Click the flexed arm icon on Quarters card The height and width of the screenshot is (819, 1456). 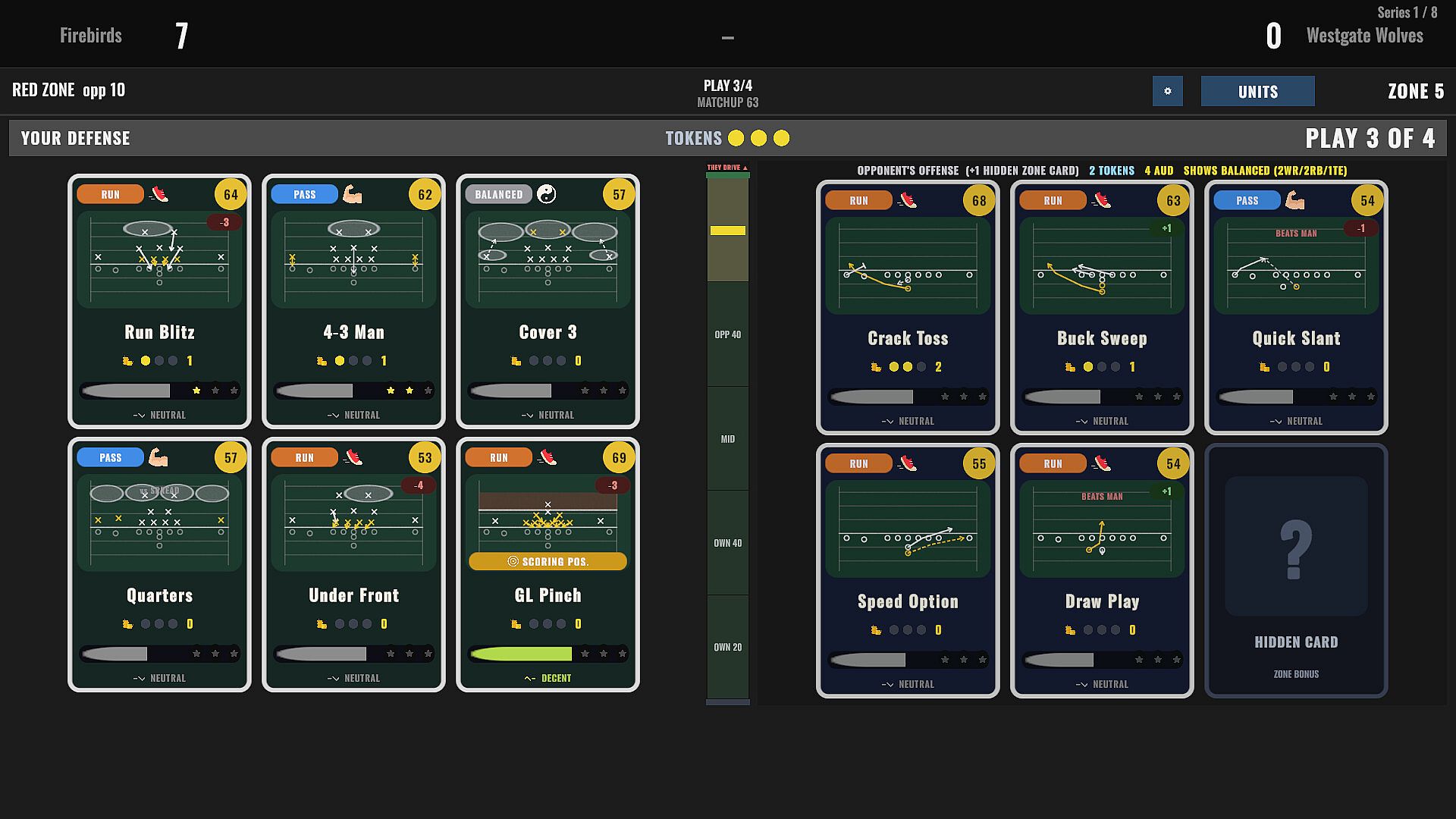[158, 457]
